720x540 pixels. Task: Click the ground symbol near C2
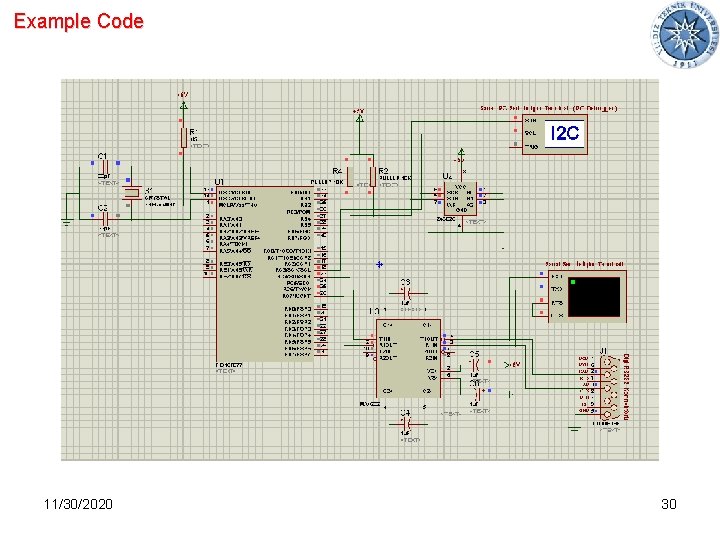(67, 222)
